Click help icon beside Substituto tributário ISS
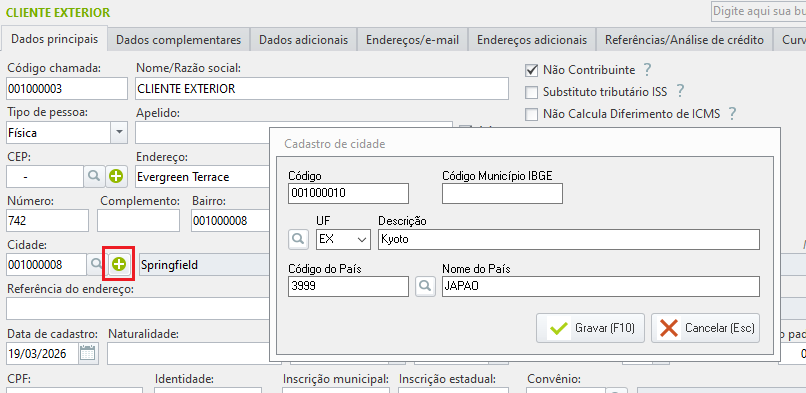806x393 pixels. 680,91
